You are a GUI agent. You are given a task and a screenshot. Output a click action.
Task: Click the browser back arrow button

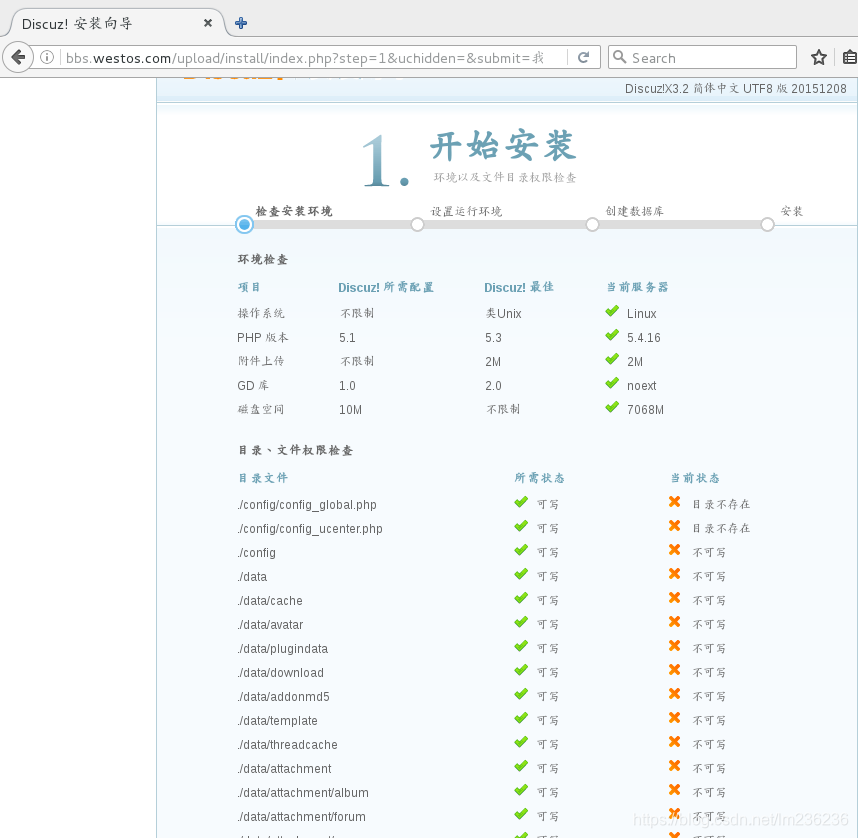pos(18,57)
